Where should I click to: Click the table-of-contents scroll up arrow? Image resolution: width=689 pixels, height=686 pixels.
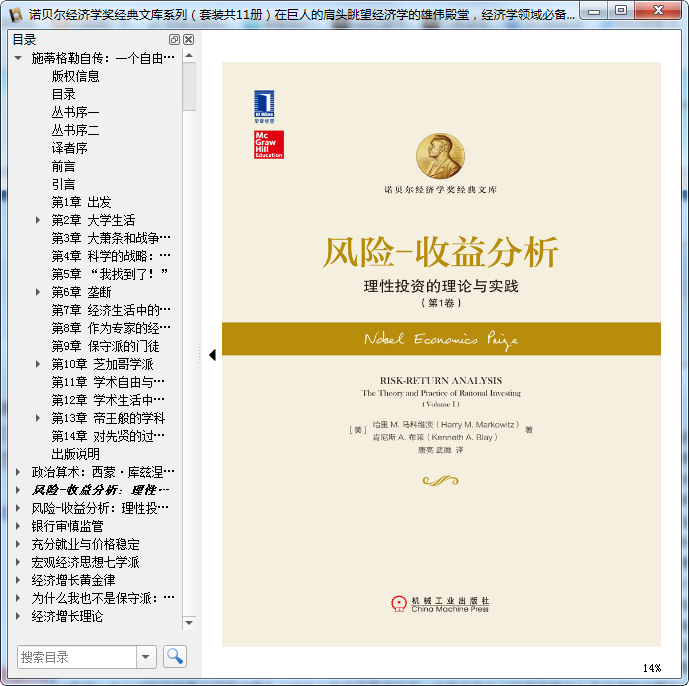(x=189, y=56)
